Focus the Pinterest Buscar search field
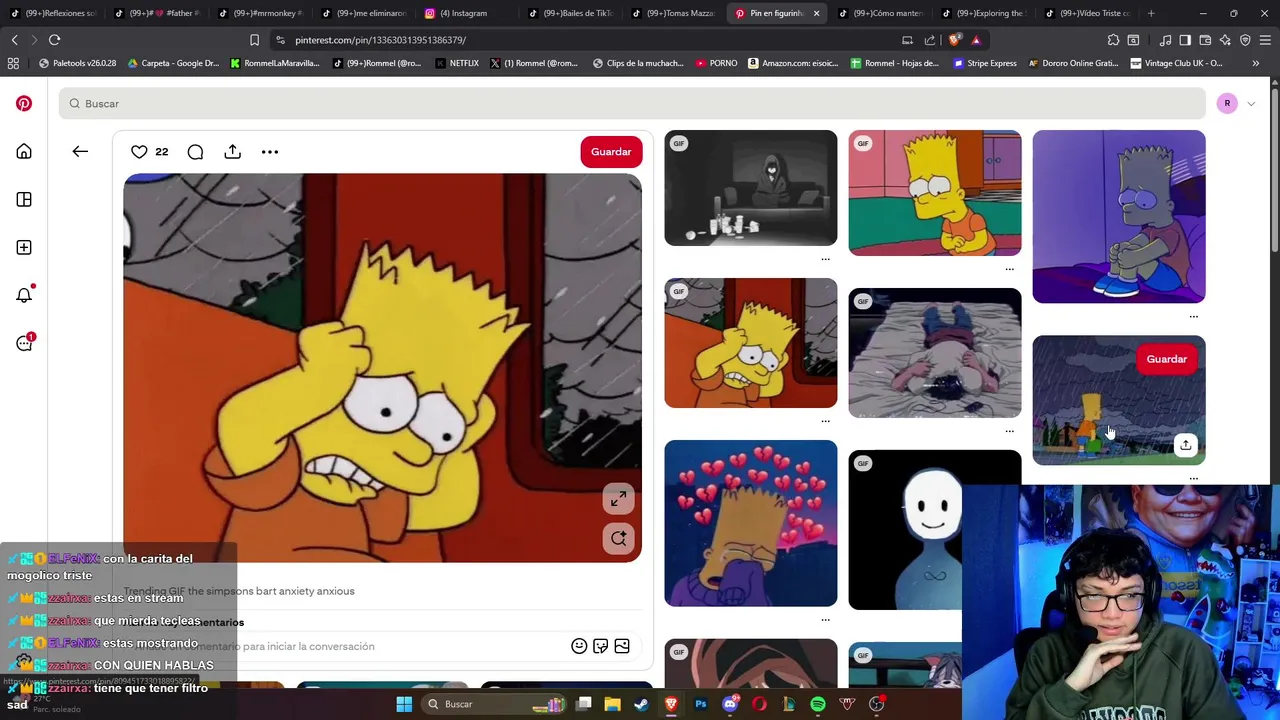Image resolution: width=1280 pixels, height=720 pixels. [x=632, y=103]
